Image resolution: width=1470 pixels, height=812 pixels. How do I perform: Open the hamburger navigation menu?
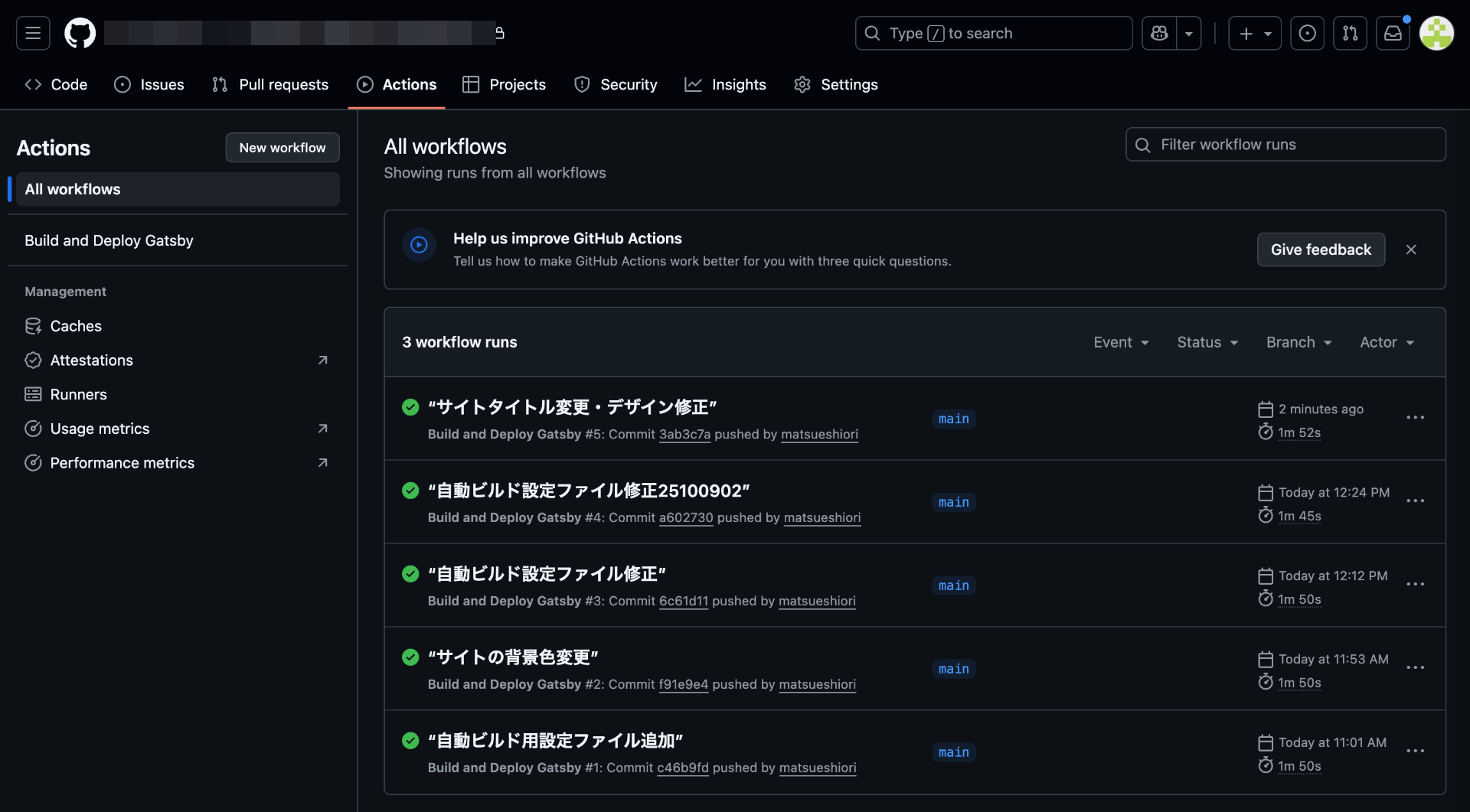coord(33,33)
